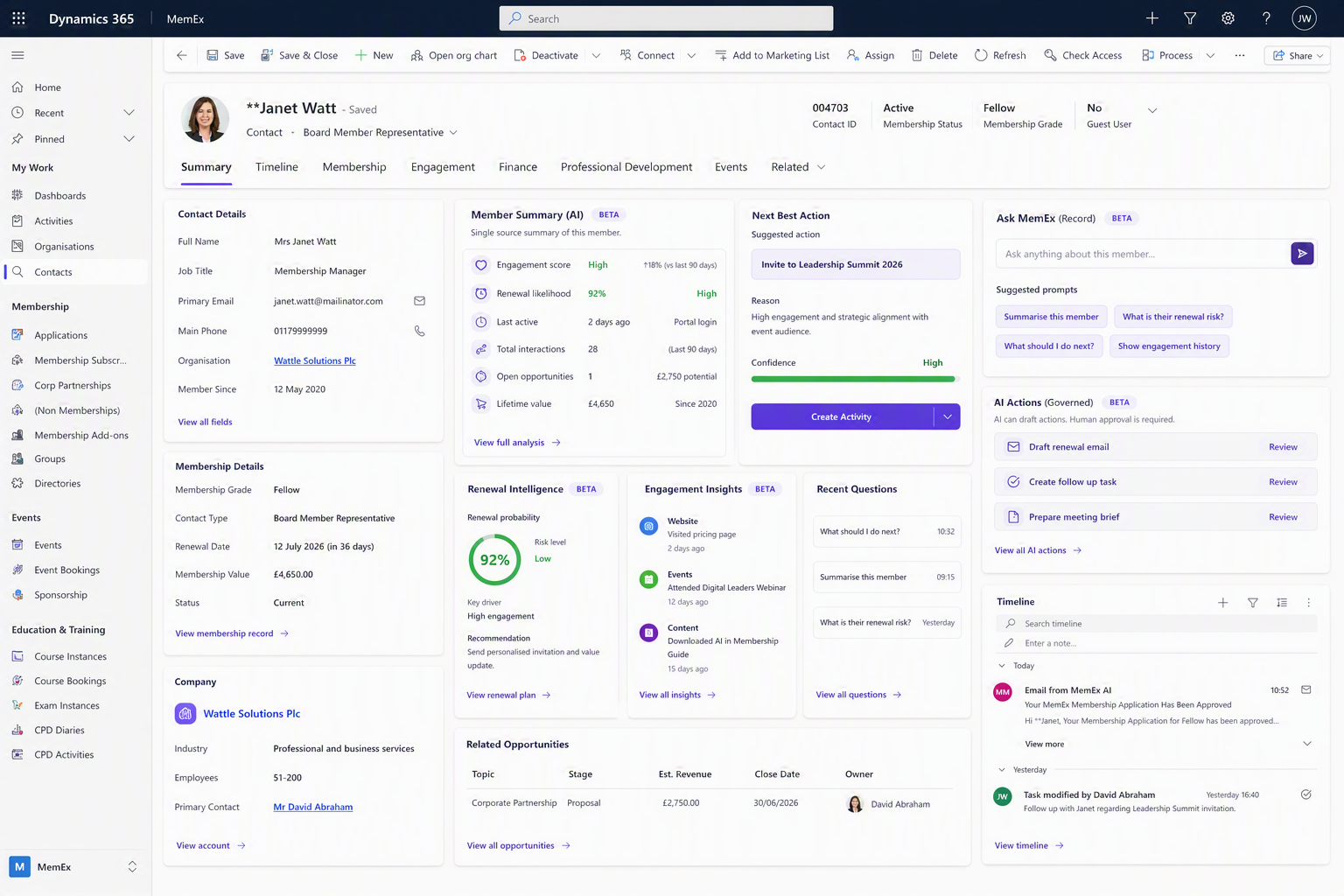
Task: Open the Share dropdown button
Action: [x=1298, y=55]
